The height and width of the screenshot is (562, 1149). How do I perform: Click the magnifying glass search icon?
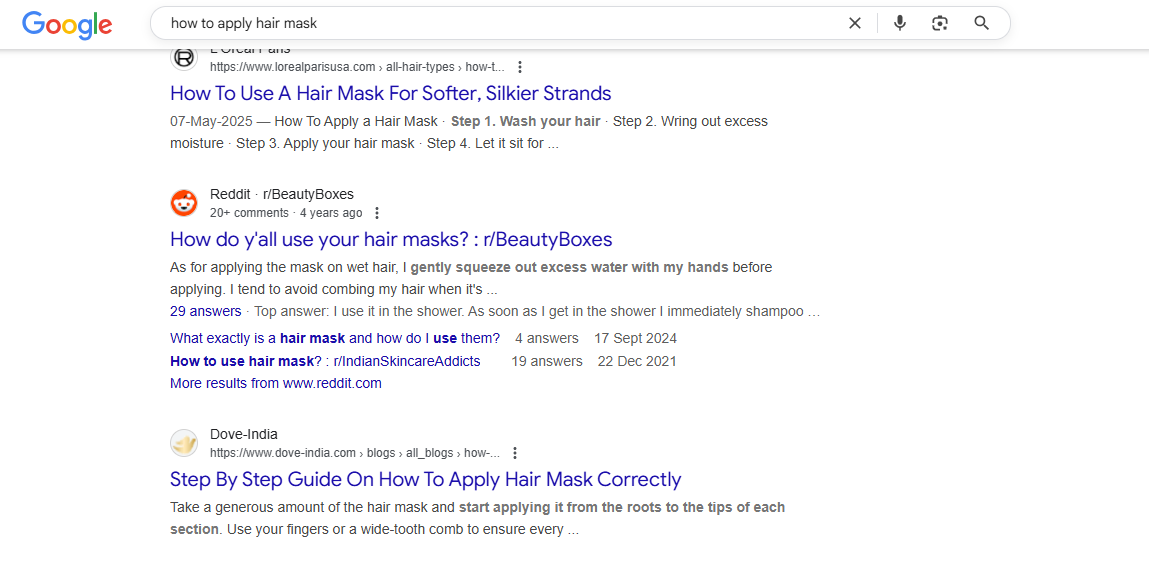click(x=982, y=23)
